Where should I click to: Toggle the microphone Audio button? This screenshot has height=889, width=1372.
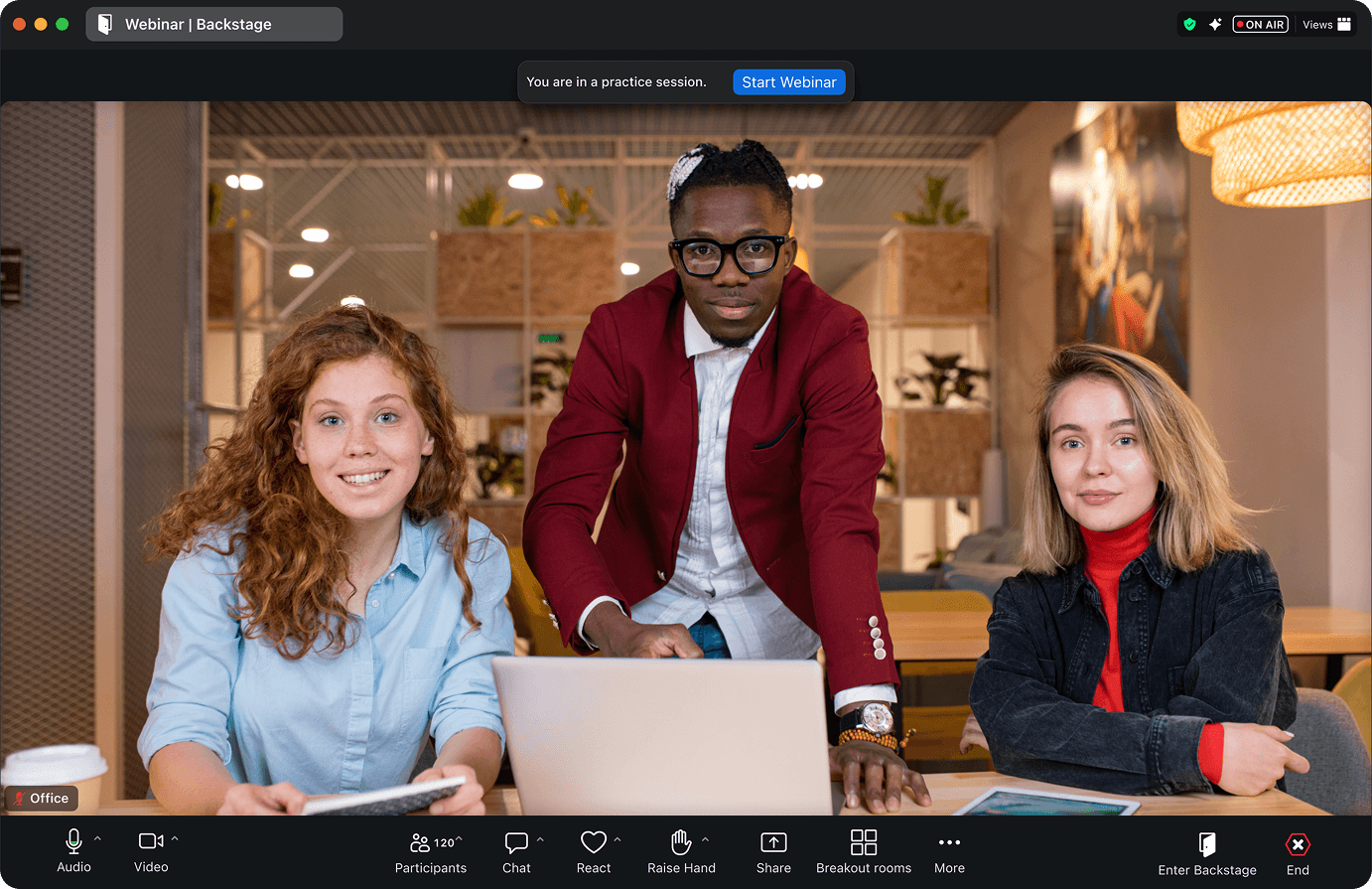click(x=73, y=851)
